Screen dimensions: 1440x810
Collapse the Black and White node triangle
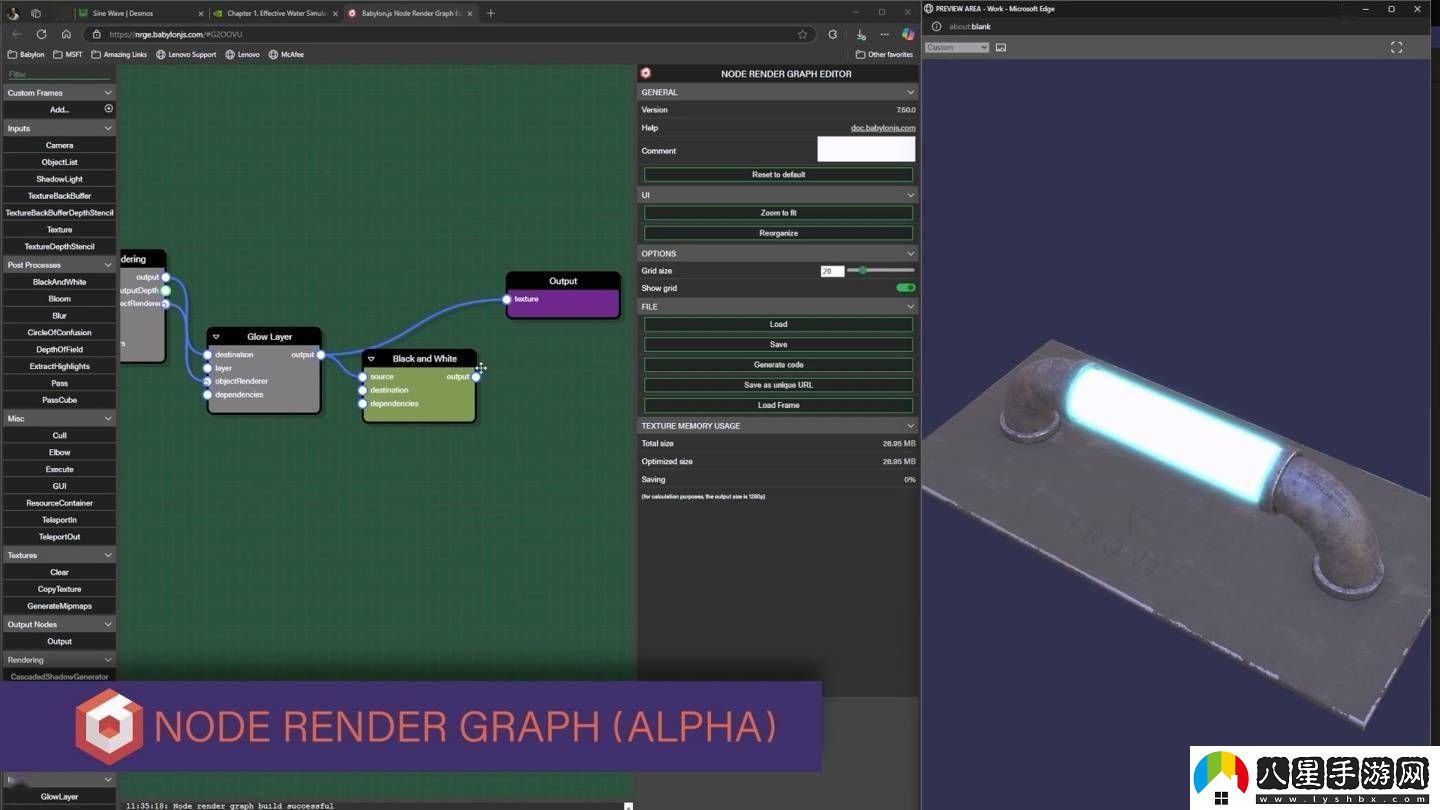coord(371,359)
